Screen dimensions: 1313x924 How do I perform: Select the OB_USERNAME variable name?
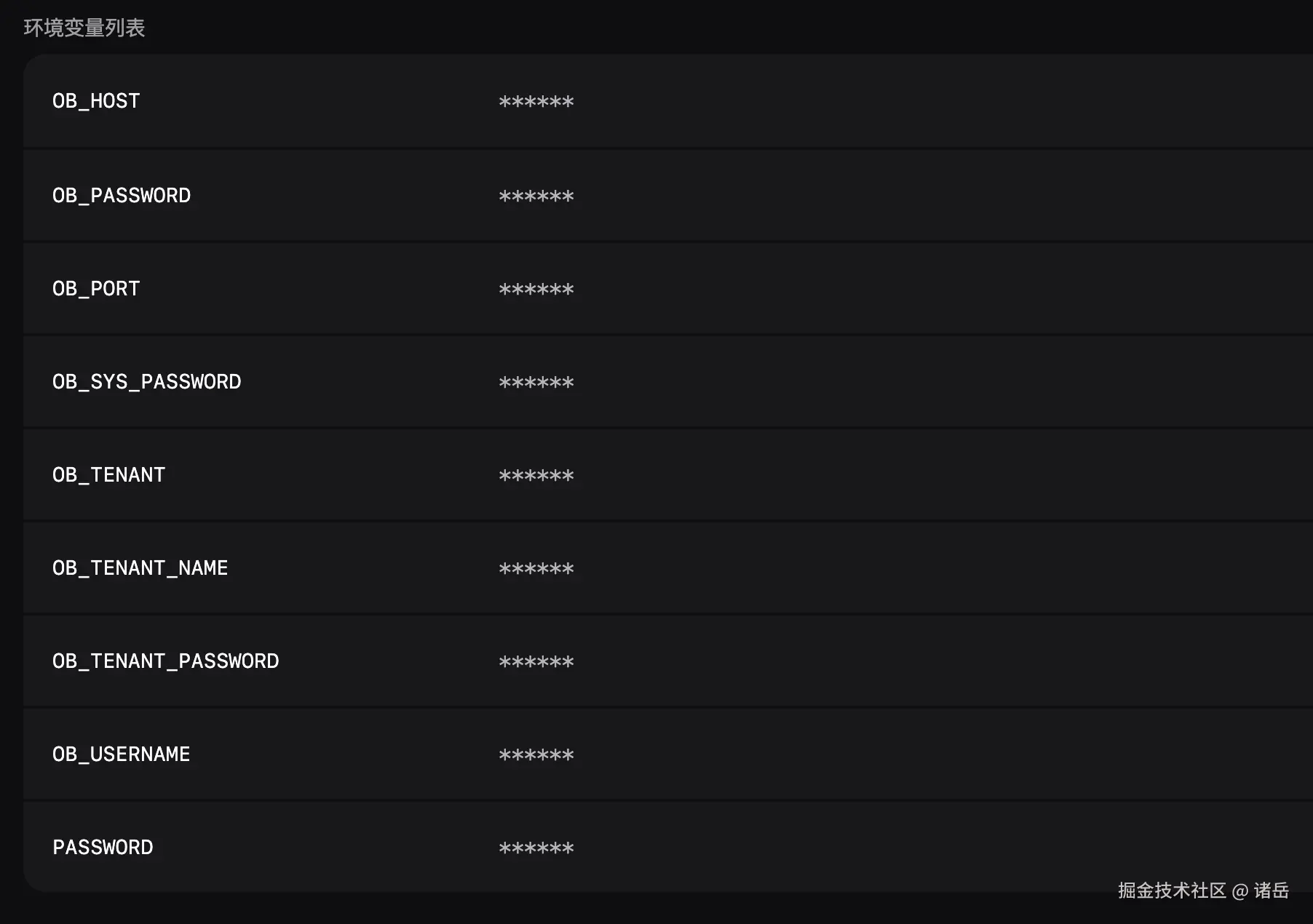tap(121, 754)
